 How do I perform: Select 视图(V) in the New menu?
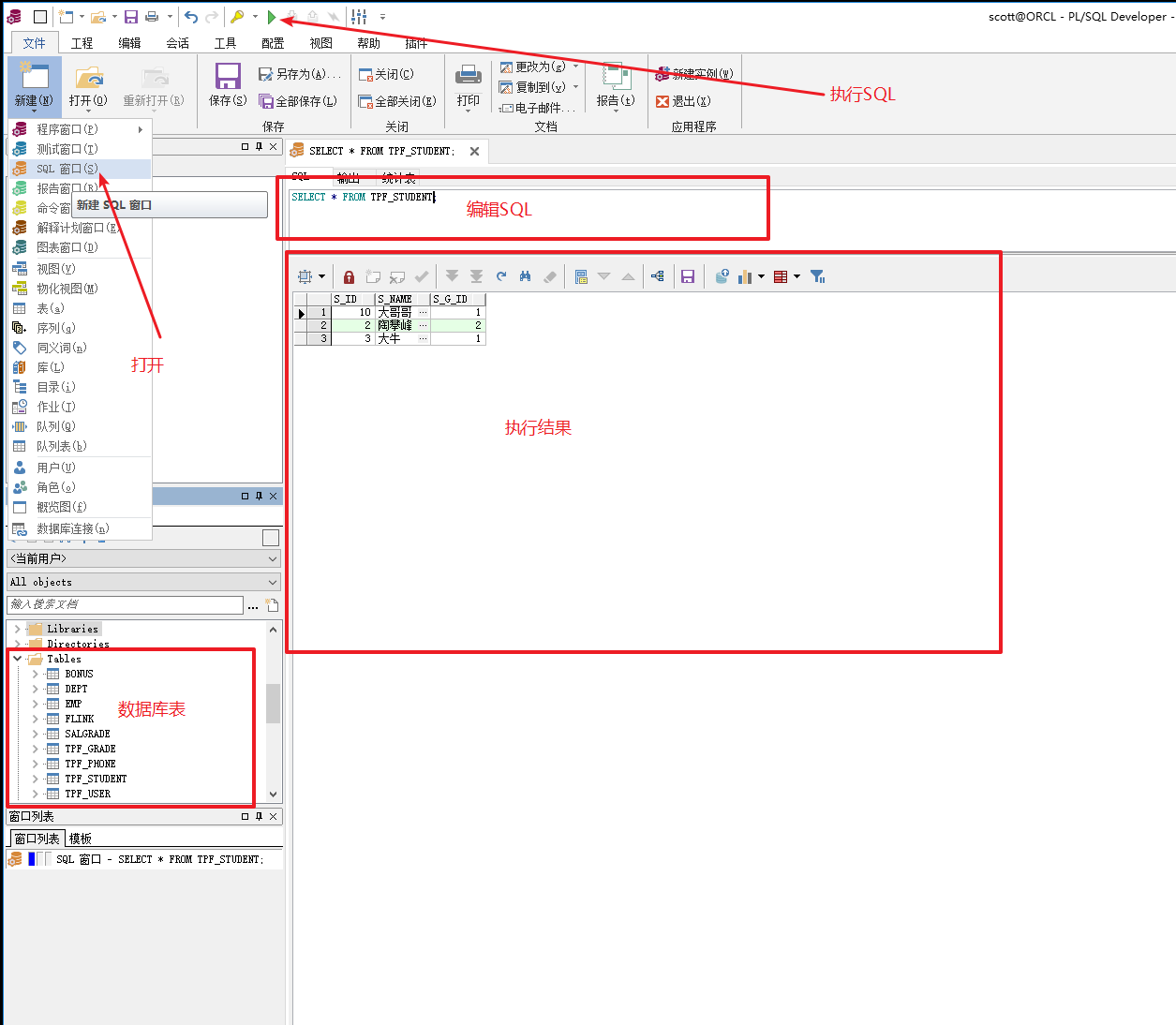(80, 269)
